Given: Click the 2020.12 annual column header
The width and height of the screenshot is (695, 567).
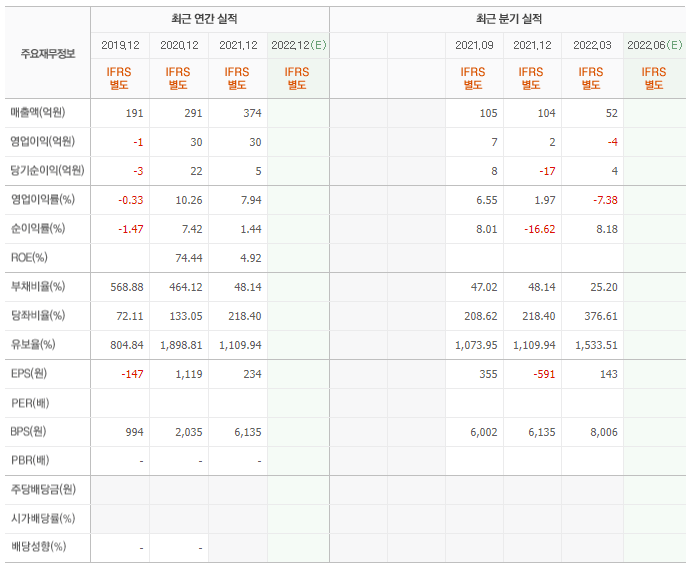Looking at the screenshot, I should coord(179,45).
